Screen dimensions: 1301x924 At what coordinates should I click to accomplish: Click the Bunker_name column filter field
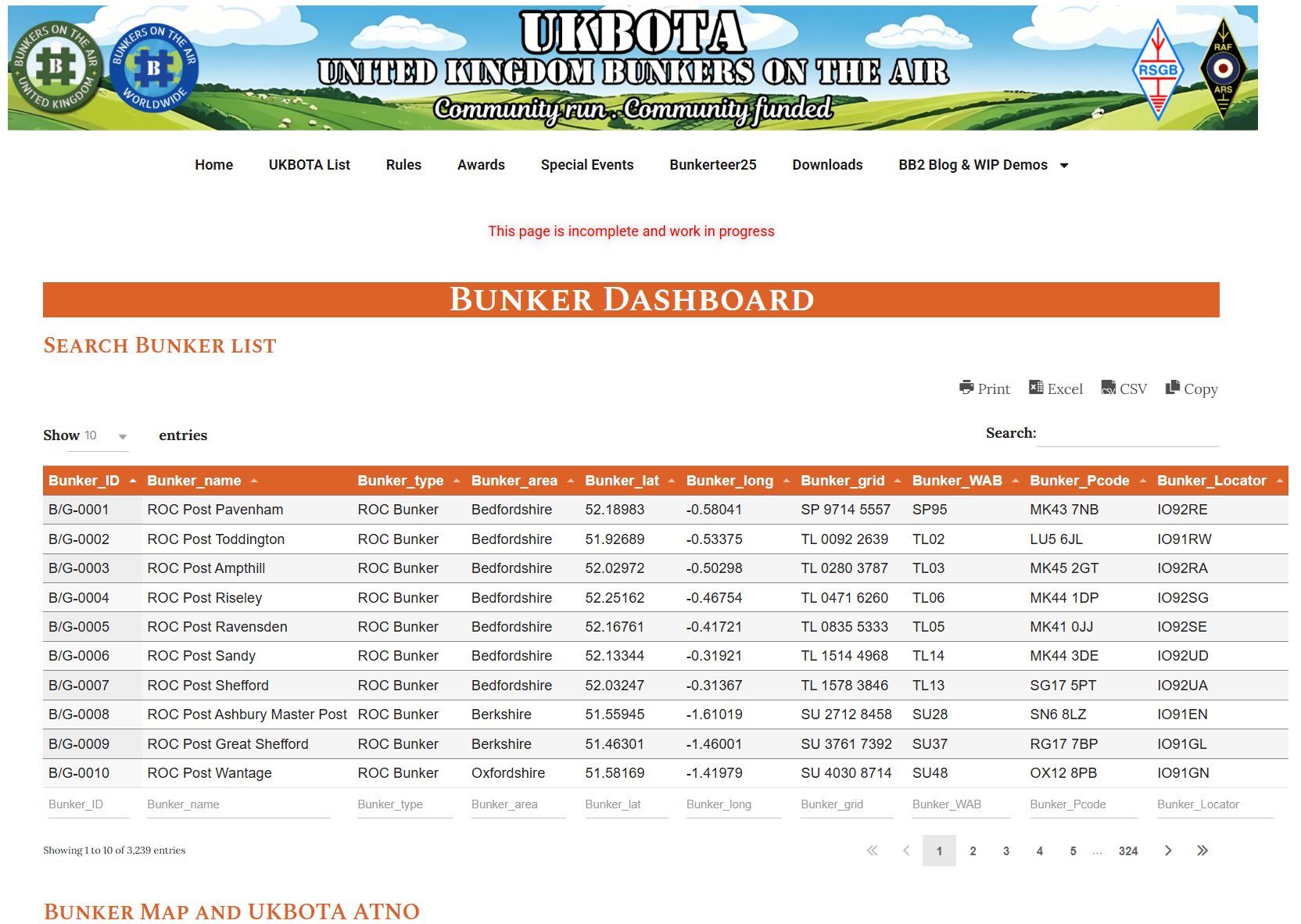238,804
